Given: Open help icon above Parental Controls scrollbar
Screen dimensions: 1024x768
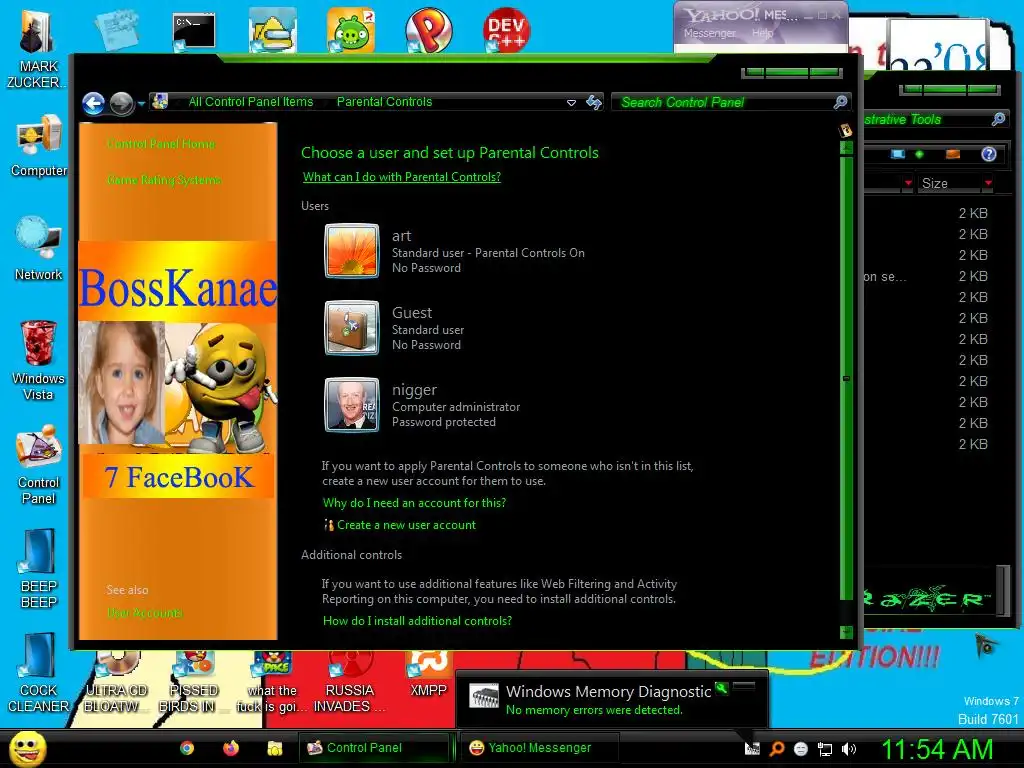Looking at the screenshot, I should pyautogui.click(x=846, y=130).
